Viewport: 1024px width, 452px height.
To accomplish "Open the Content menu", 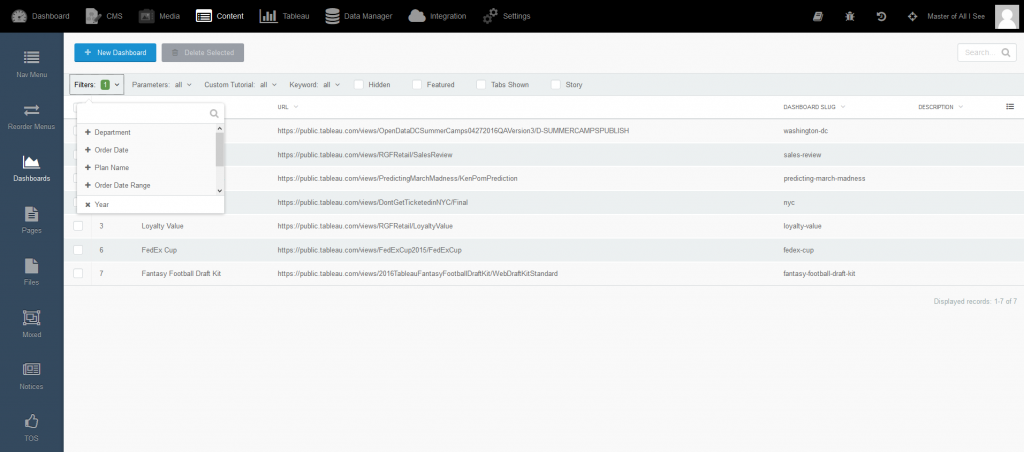I will (x=220, y=16).
